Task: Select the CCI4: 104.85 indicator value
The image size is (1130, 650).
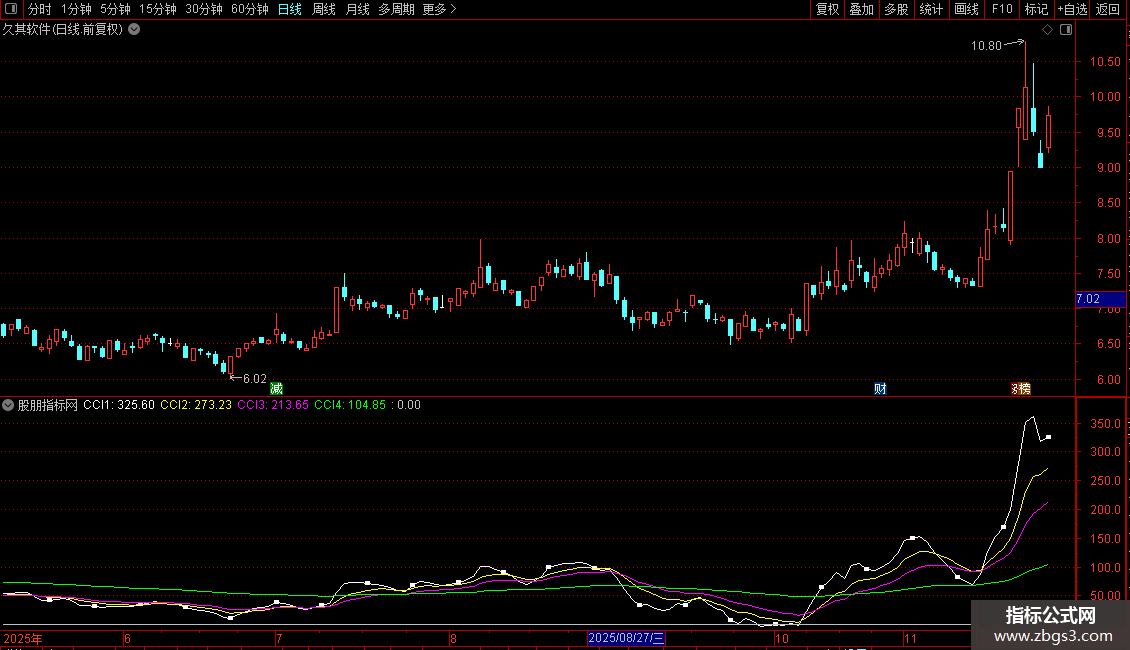Action: click(350, 405)
